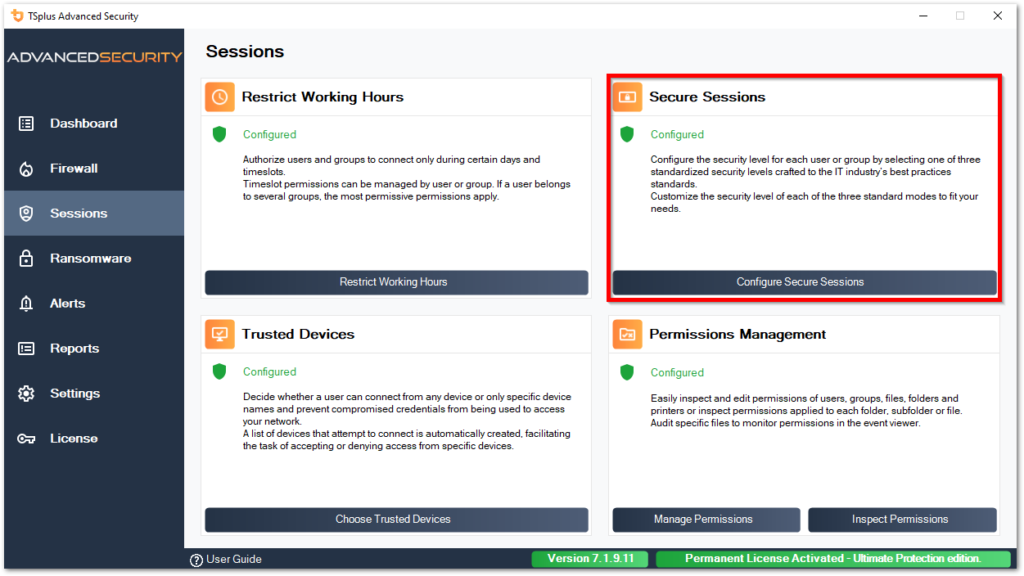The height and width of the screenshot is (576, 1024).
Task: Open the Dashboard section icon
Action: point(25,123)
